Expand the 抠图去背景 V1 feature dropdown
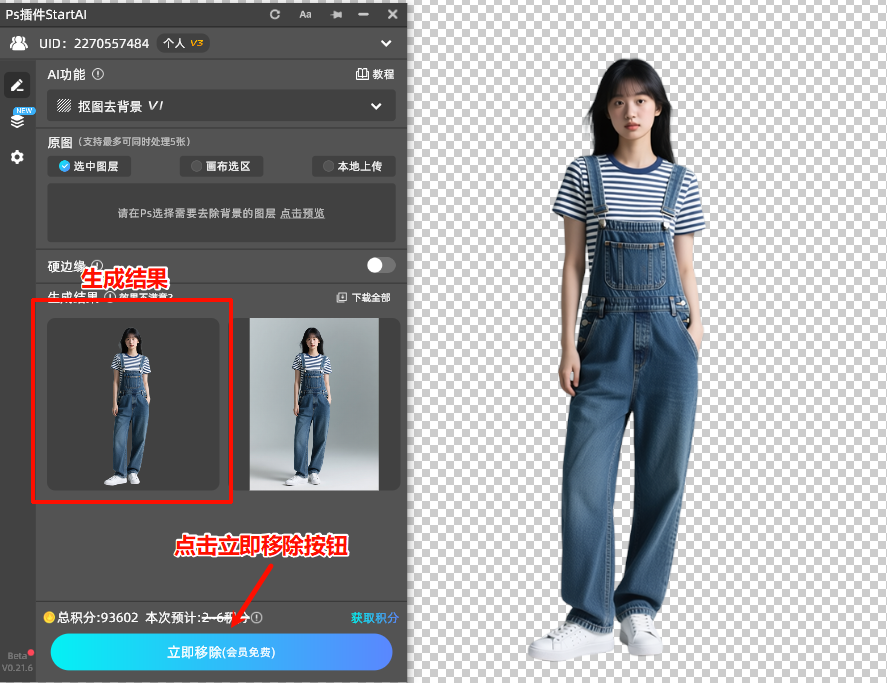Screen dimensions: 887x683 pos(376,106)
